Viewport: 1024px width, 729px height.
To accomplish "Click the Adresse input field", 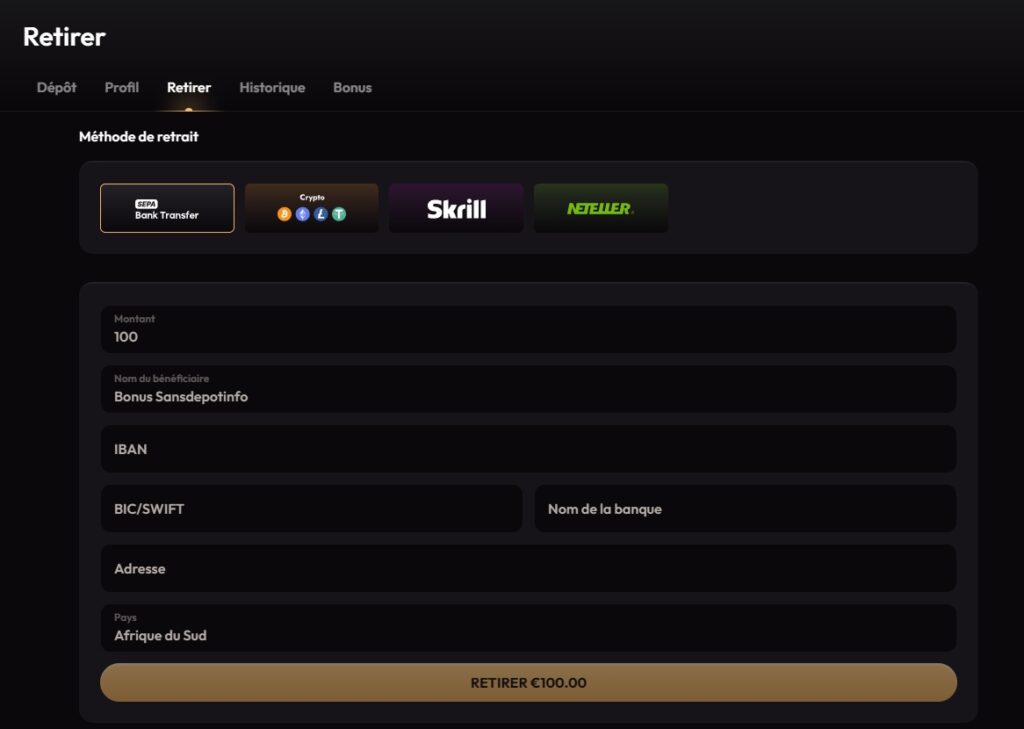I will tap(528, 568).
